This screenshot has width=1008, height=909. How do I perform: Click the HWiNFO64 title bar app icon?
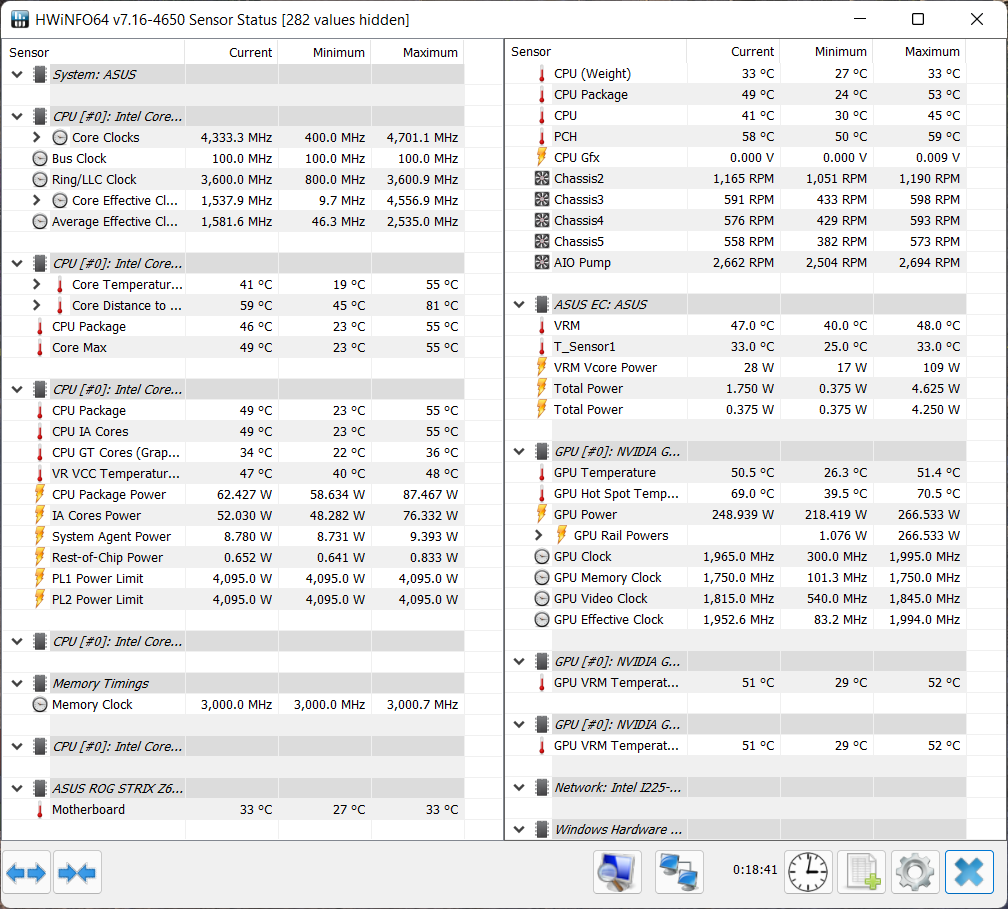(x=20, y=19)
